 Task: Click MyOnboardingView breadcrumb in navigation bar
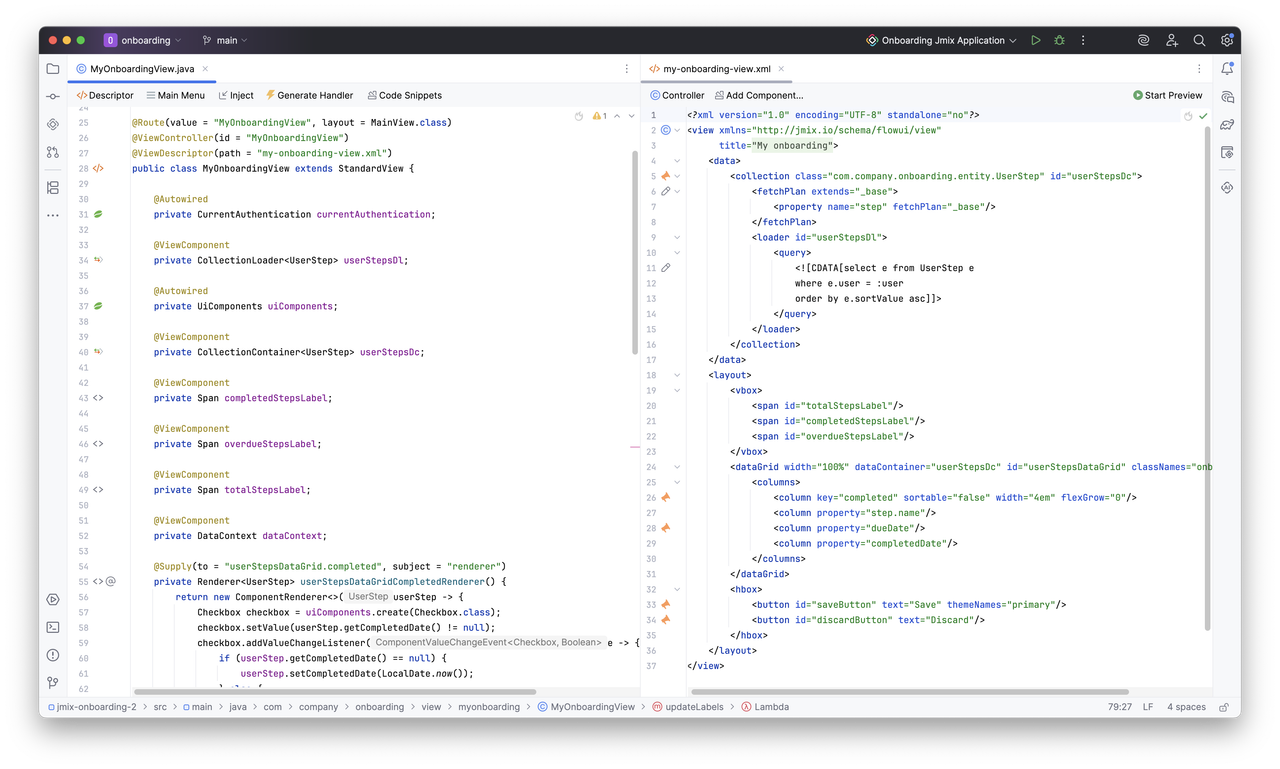[586, 707]
